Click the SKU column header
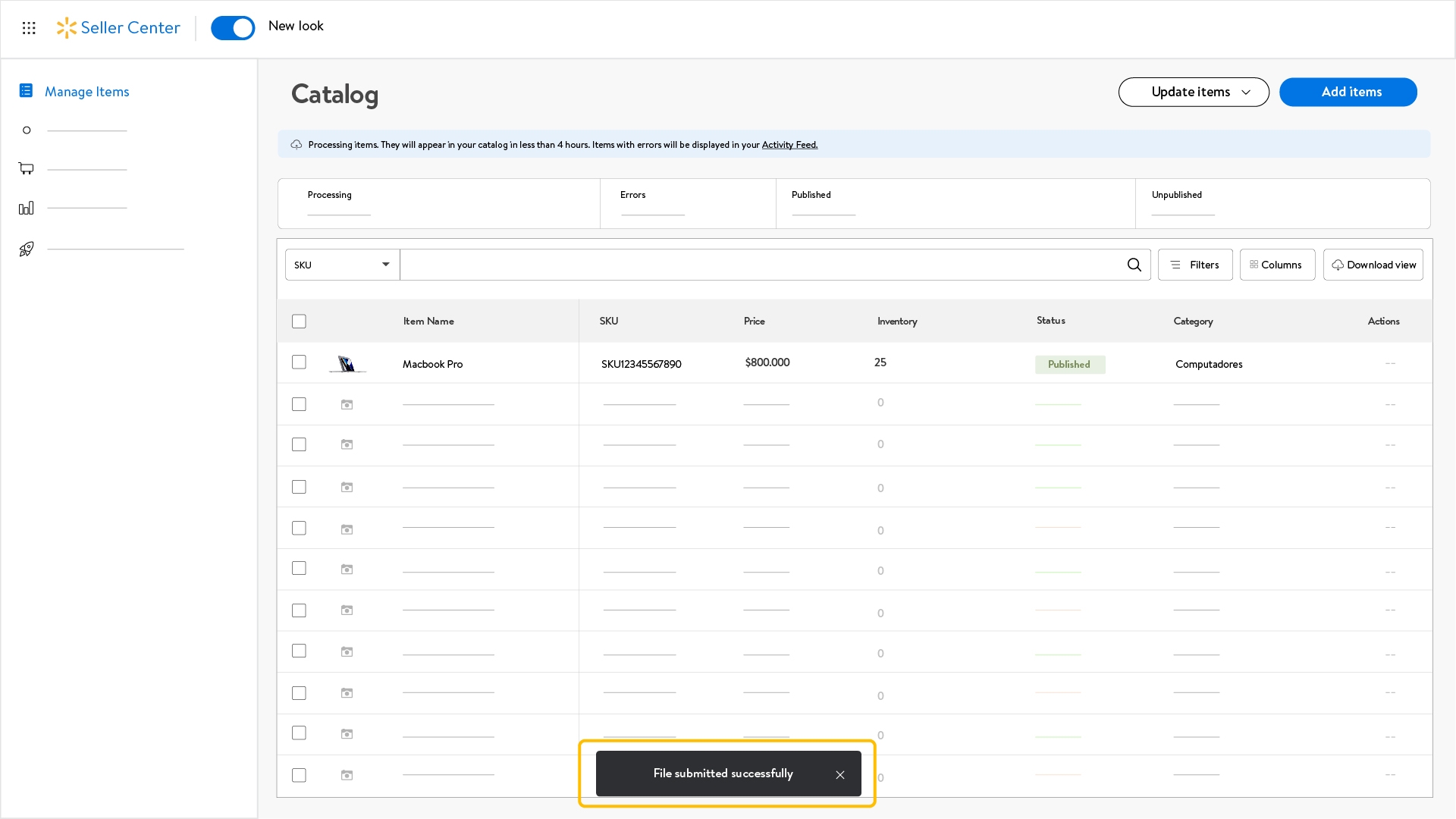 pyautogui.click(x=609, y=322)
